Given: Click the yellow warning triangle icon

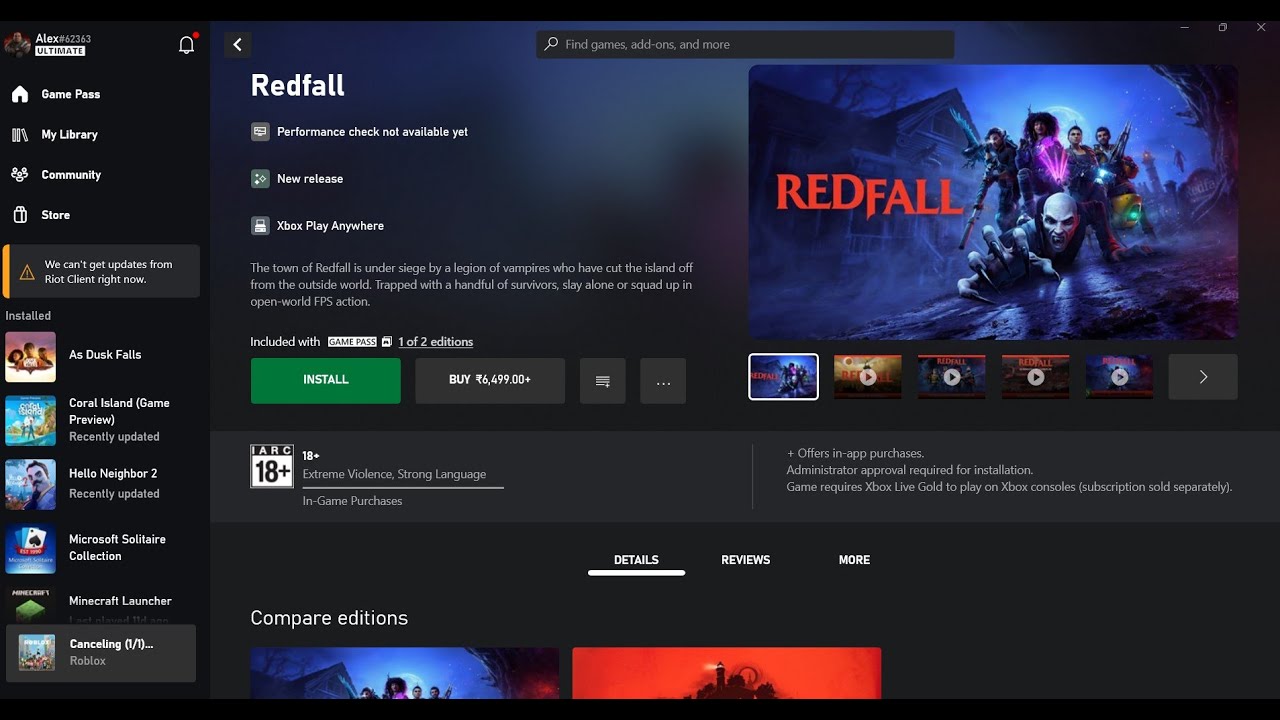Looking at the screenshot, I should pos(27,272).
